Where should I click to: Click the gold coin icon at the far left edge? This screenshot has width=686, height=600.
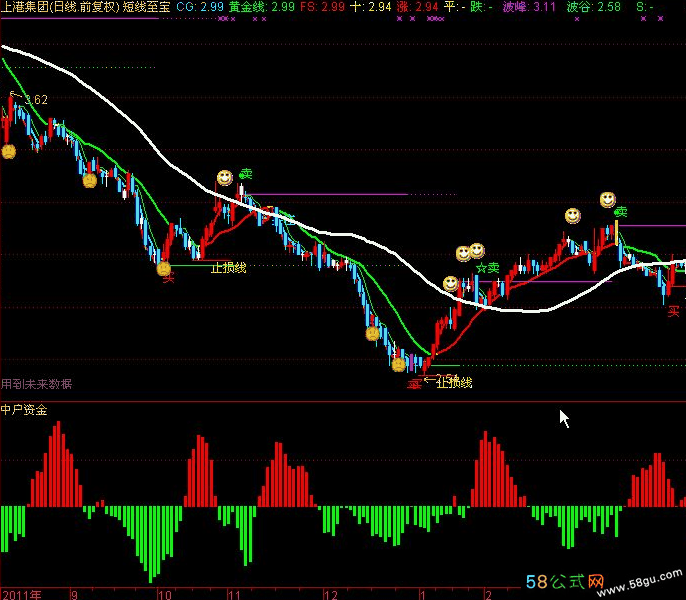click(8, 152)
